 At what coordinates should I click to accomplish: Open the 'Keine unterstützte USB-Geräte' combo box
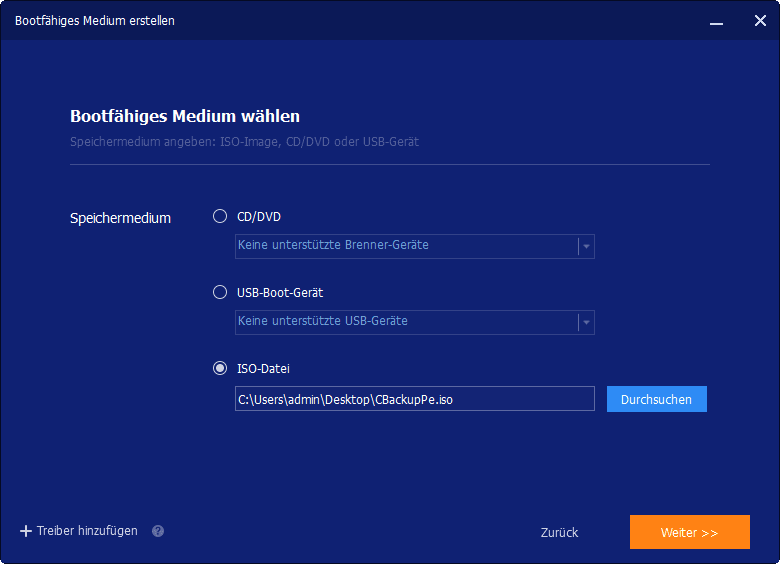[x=405, y=322]
